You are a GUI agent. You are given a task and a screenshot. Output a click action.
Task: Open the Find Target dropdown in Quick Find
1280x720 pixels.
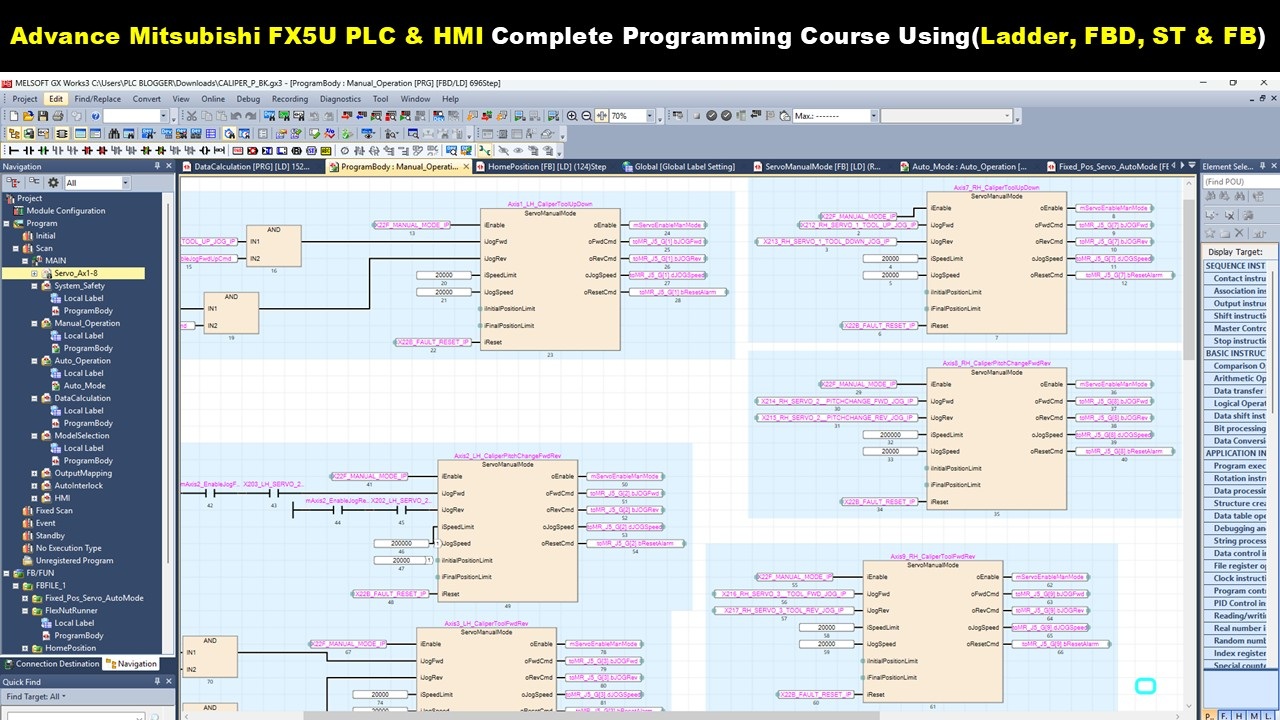36,697
